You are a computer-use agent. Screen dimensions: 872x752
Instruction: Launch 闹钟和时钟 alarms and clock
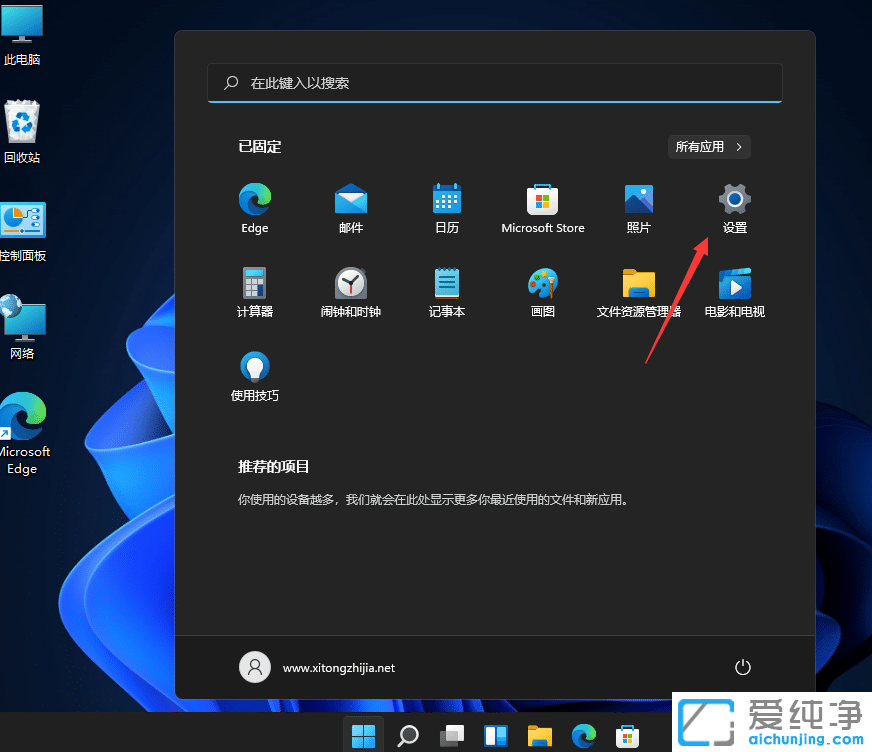coord(351,283)
